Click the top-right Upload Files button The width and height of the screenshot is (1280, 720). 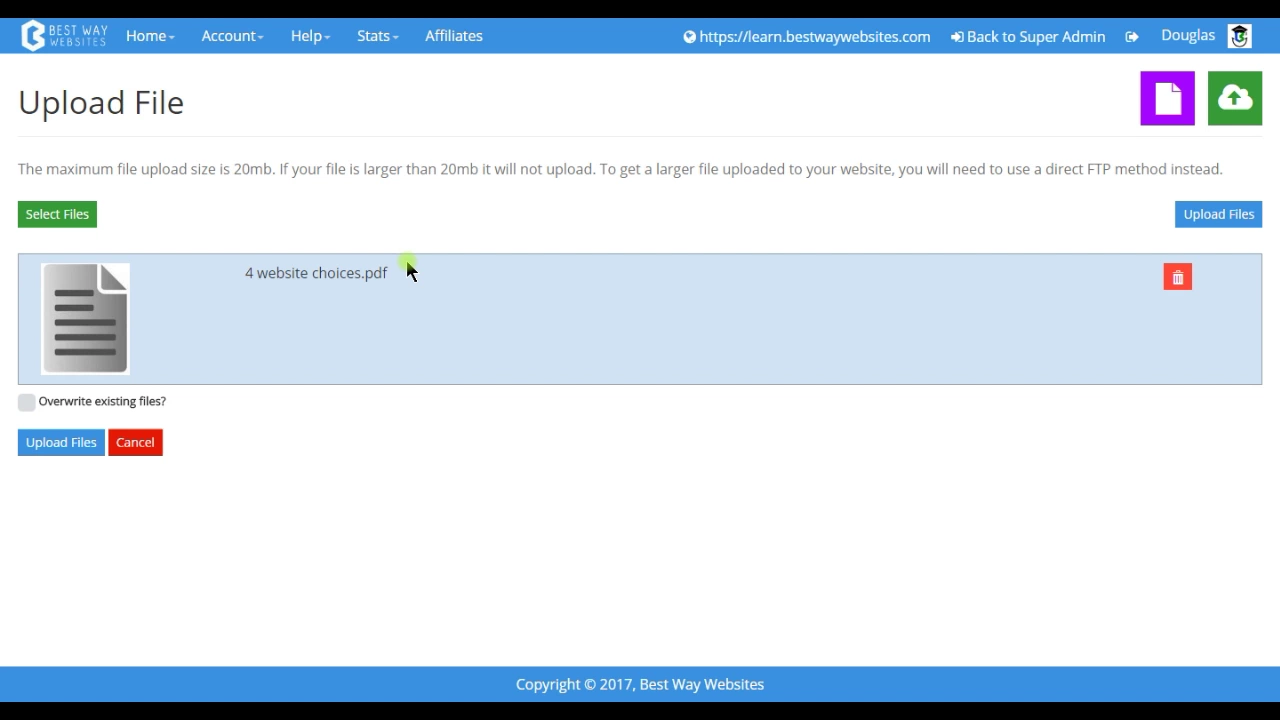(x=1218, y=214)
